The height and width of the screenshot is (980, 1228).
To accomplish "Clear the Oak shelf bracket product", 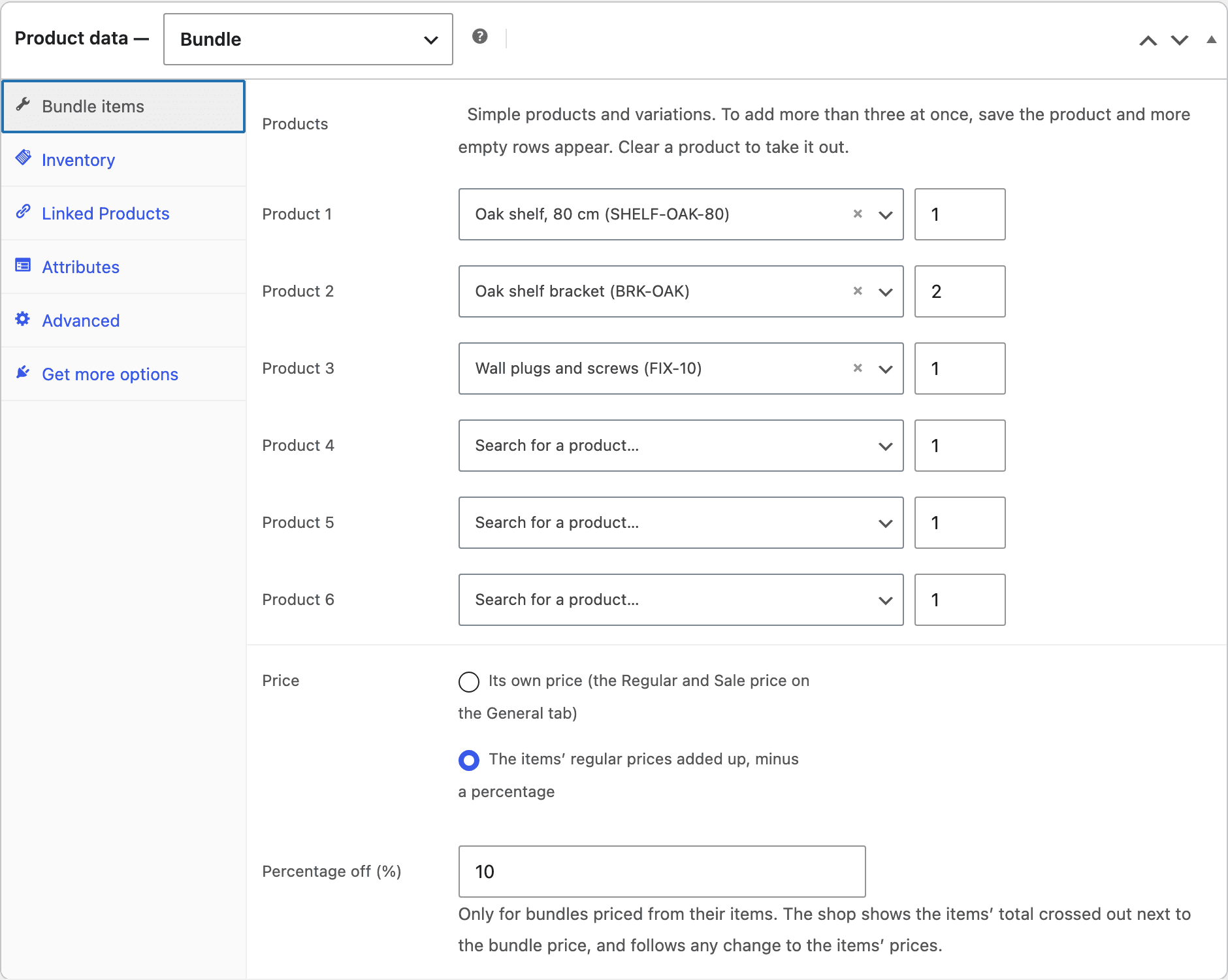I will [x=858, y=291].
